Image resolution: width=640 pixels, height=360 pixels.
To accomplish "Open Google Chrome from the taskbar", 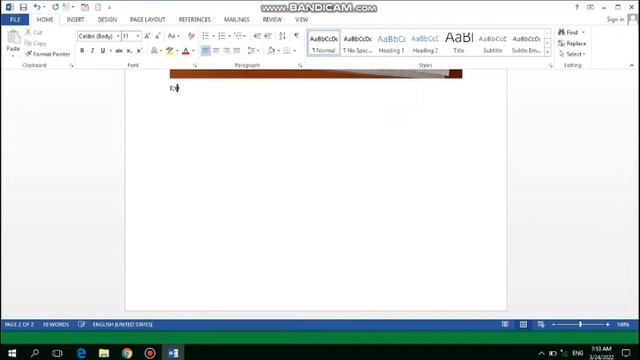I will (127, 353).
